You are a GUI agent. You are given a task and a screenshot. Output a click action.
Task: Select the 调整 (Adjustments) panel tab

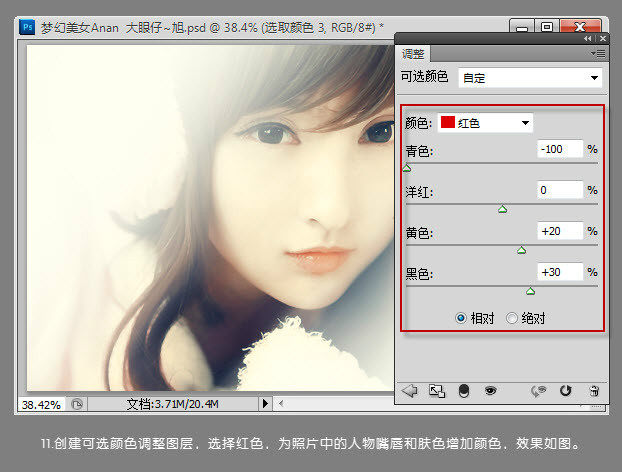(412, 53)
